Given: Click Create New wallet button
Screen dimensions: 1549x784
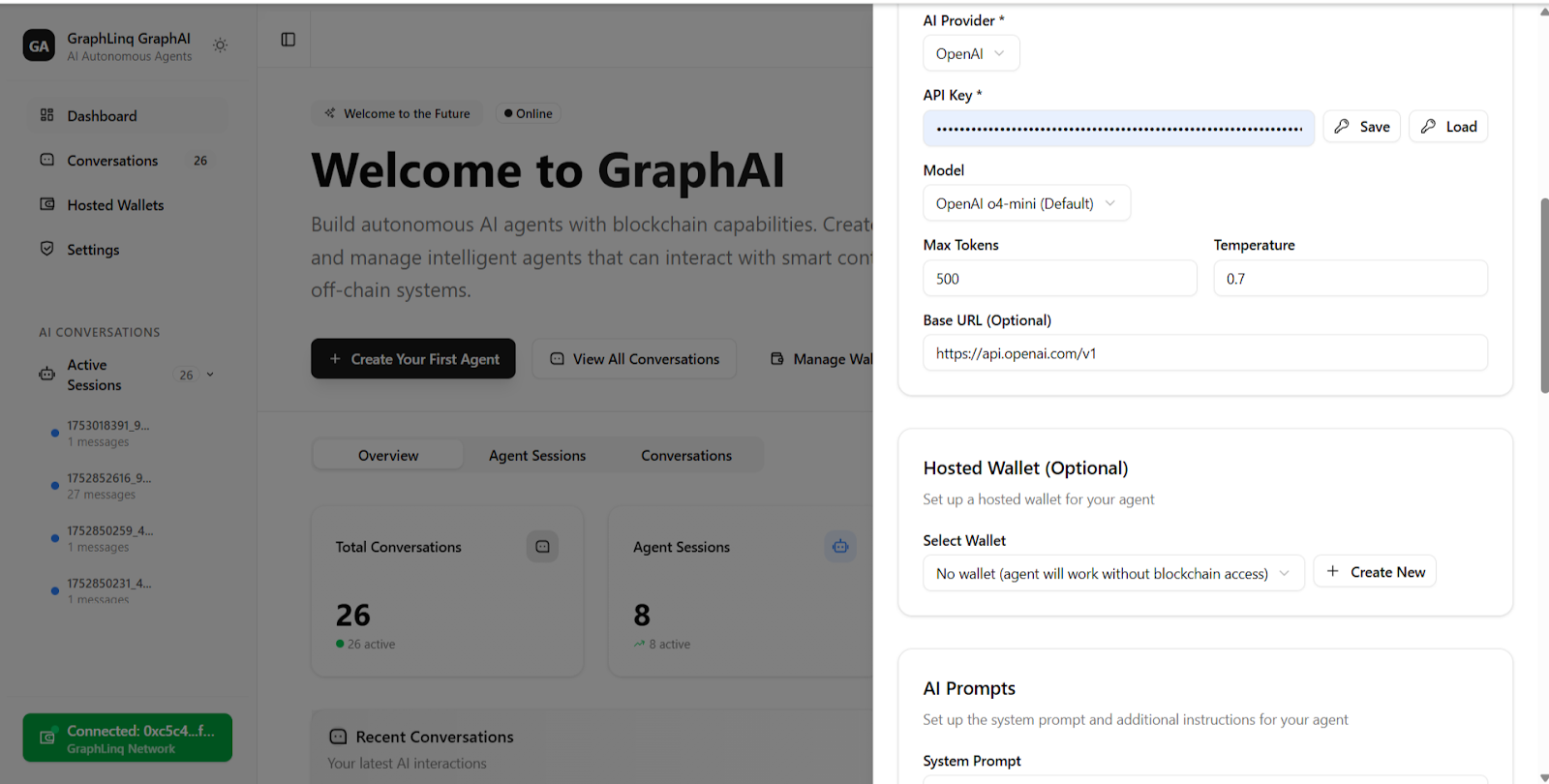Looking at the screenshot, I should tap(1375, 572).
